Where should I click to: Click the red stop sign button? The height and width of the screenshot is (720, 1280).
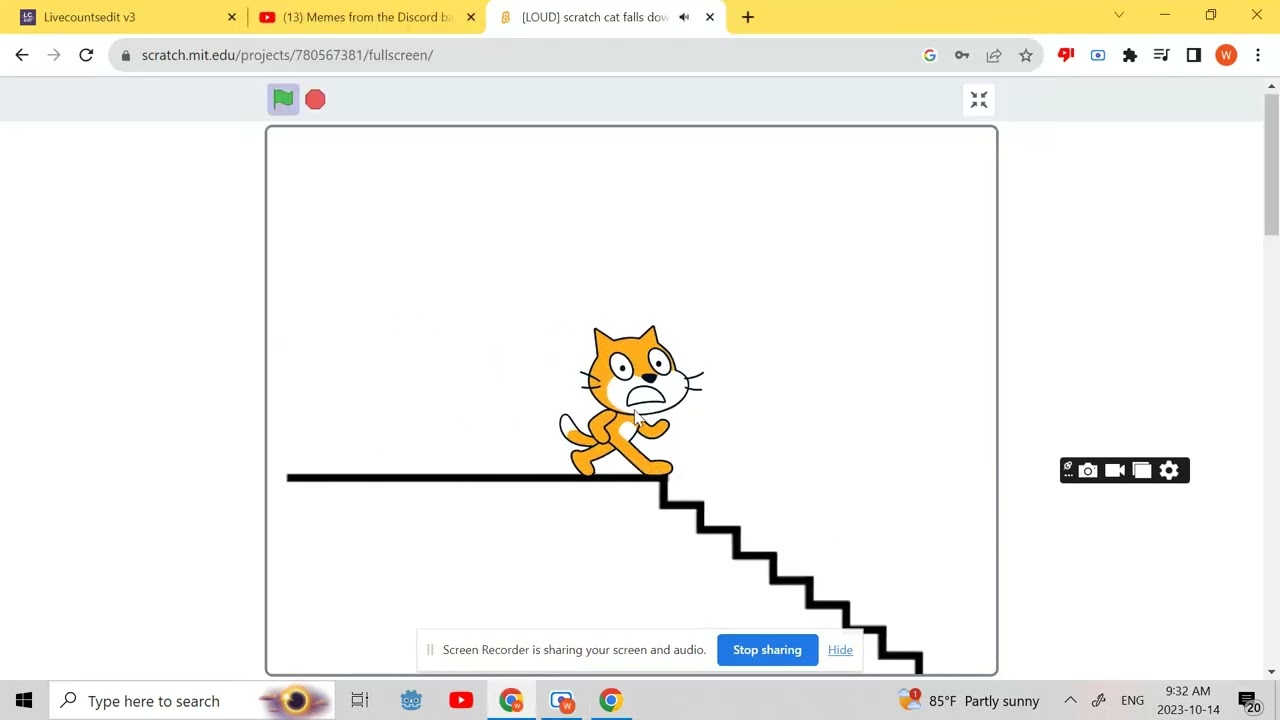(x=315, y=99)
